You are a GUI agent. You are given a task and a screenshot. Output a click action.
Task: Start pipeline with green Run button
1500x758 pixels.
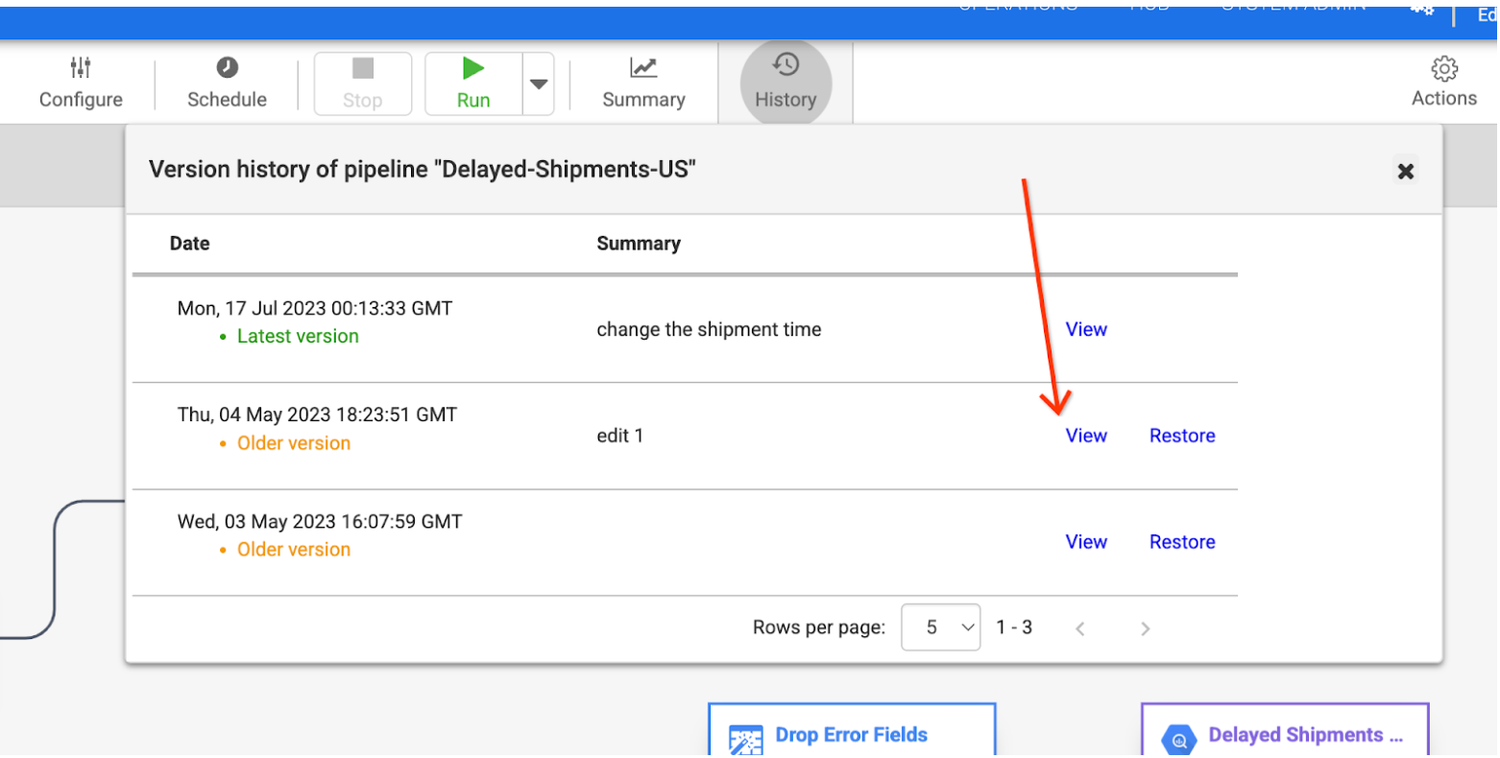tap(473, 83)
